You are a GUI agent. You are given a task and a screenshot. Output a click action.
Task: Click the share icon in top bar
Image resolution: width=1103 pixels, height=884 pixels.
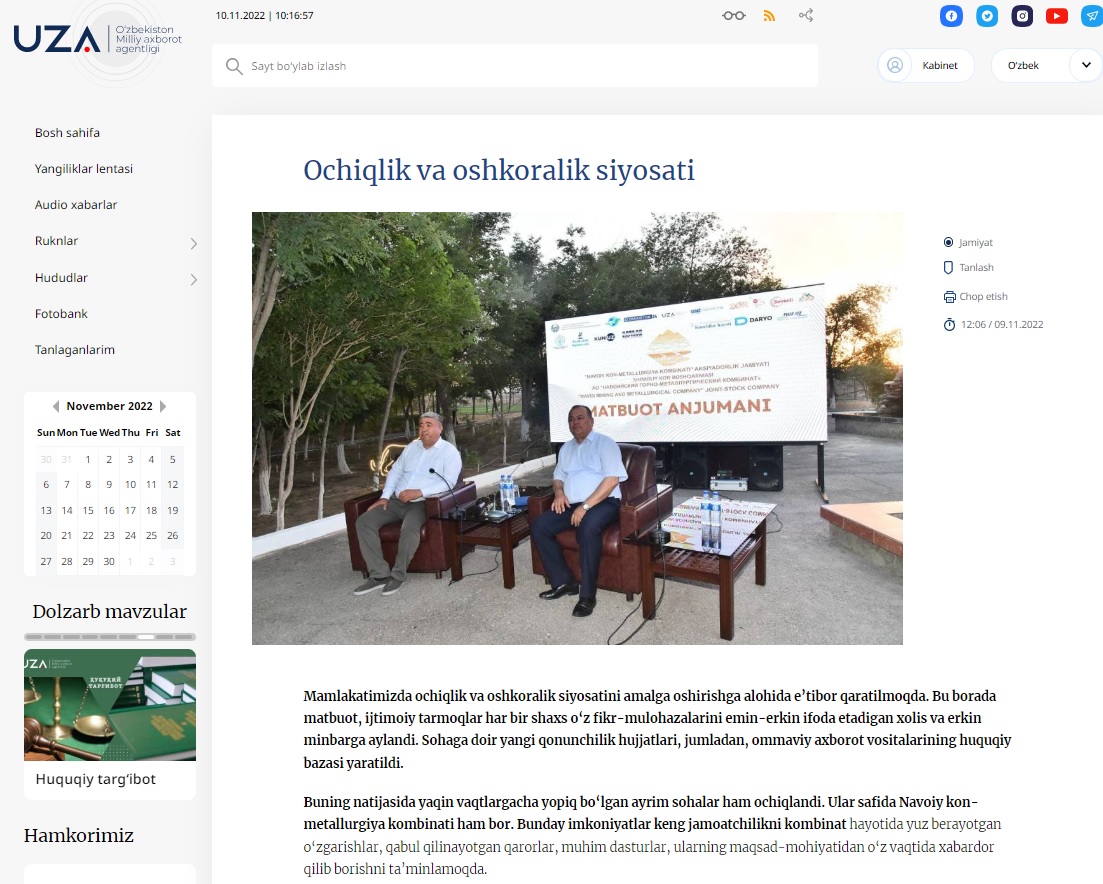pyautogui.click(x=805, y=16)
